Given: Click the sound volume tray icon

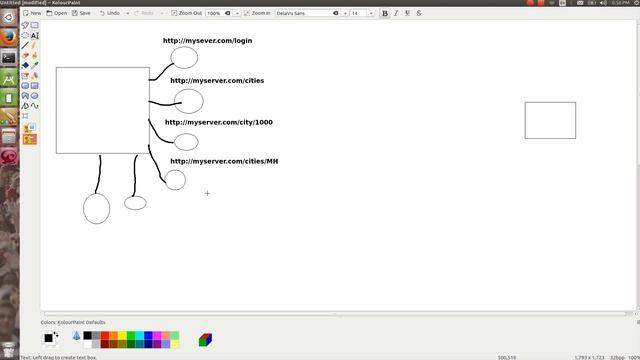Looking at the screenshot, I should tap(603, 3).
